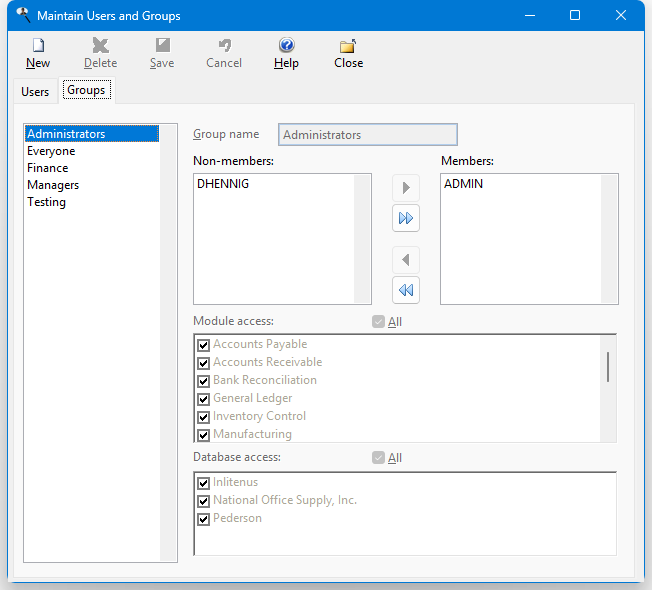The image size is (652, 590).
Task: Select the Groups tab
Action: [x=86, y=91]
